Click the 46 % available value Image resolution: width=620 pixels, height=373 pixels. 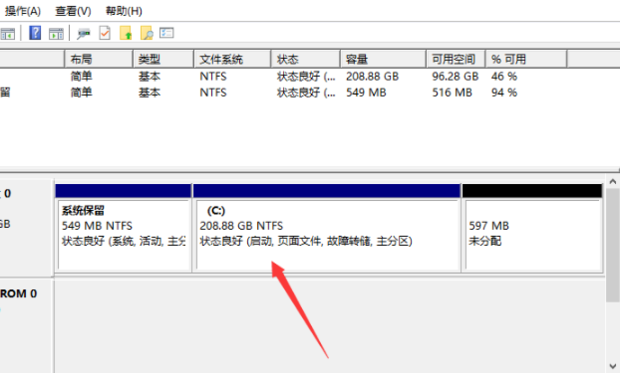point(504,76)
